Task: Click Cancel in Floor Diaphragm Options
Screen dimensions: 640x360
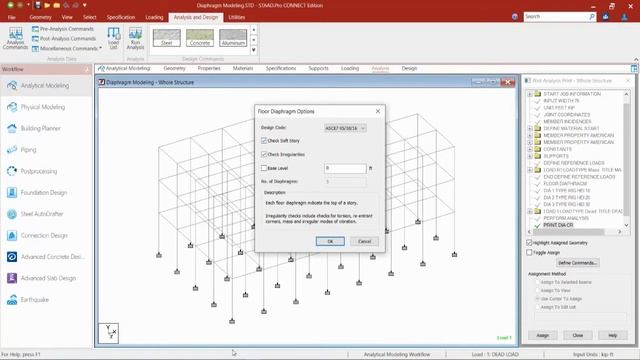Action: [364, 241]
